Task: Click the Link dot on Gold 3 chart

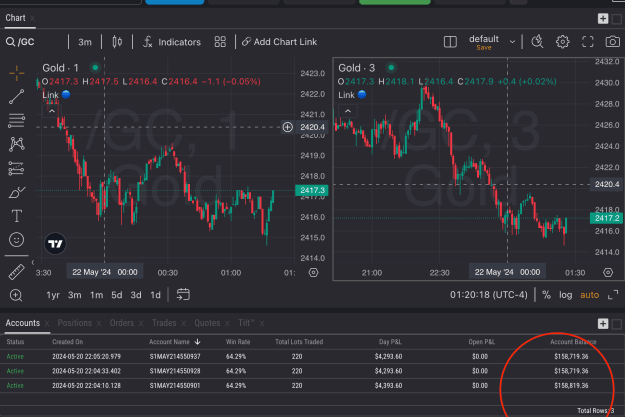Action: tap(362, 94)
